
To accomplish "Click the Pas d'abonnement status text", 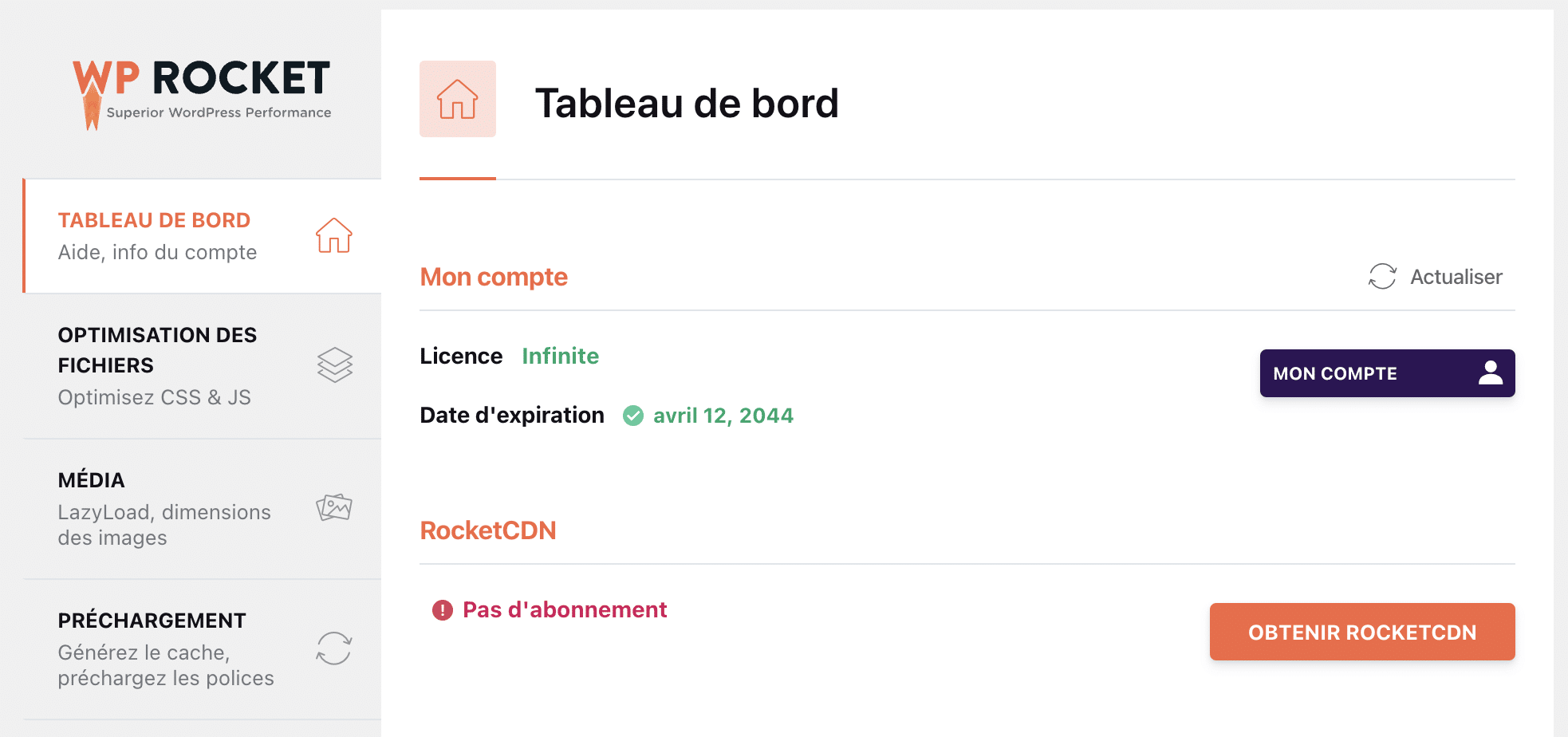I will tap(565, 610).
